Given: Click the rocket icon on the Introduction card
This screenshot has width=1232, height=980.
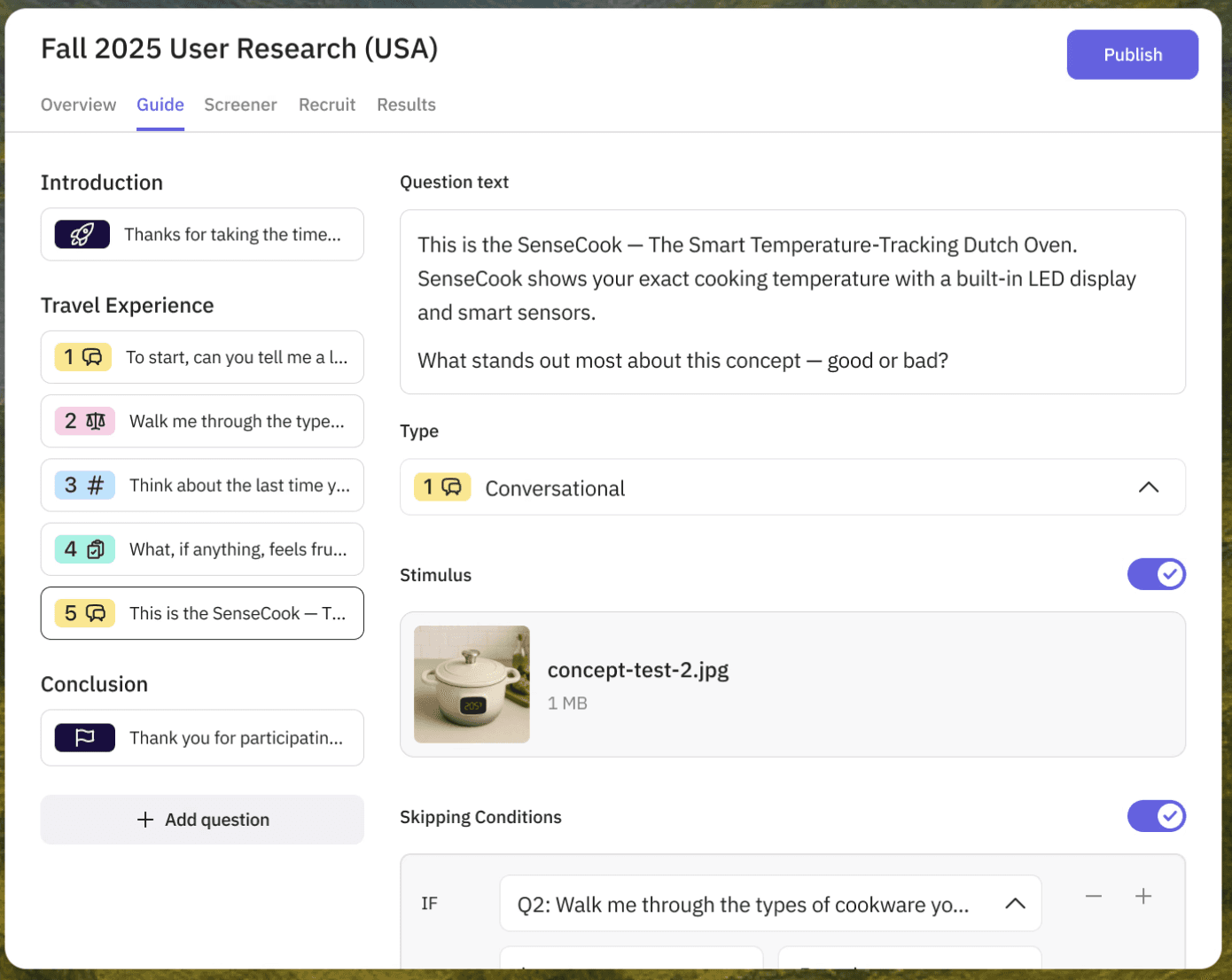Looking at the screenshot, I should coord(82,234).
